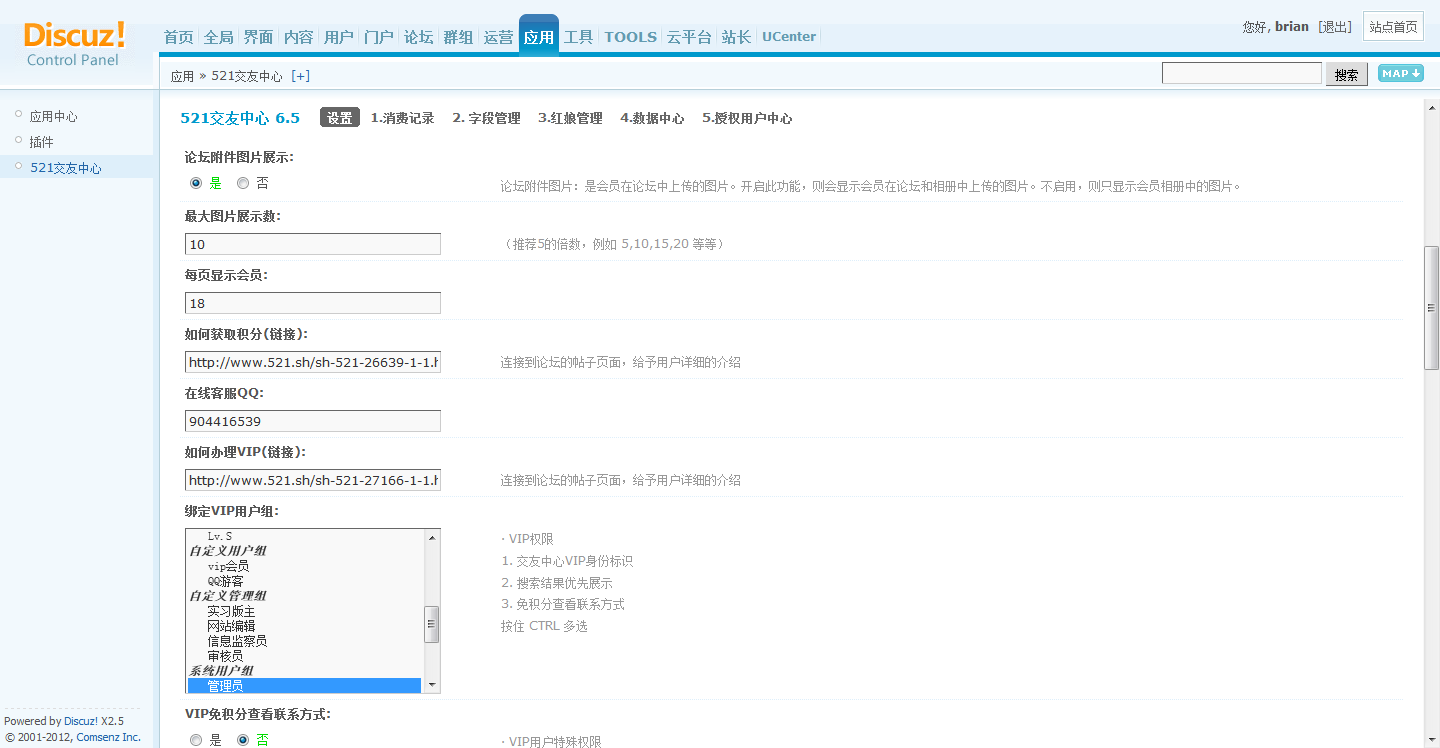
Task: Click the user group list scroll-down arrow
Action: [432, 684]
